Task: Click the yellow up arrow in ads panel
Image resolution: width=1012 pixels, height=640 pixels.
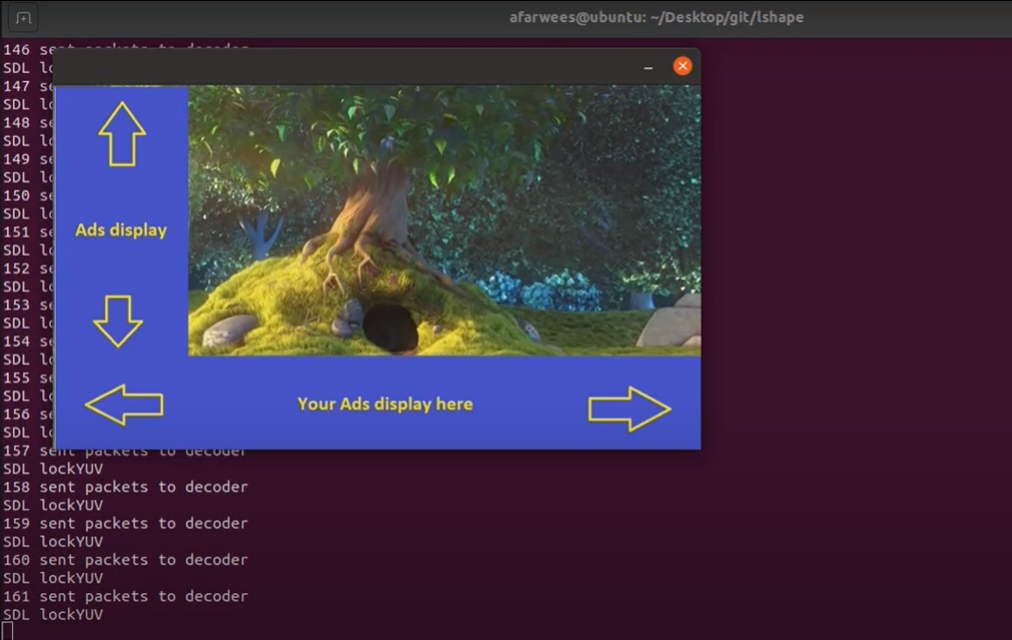Action: pyautogui.click(x=122, y=134)
